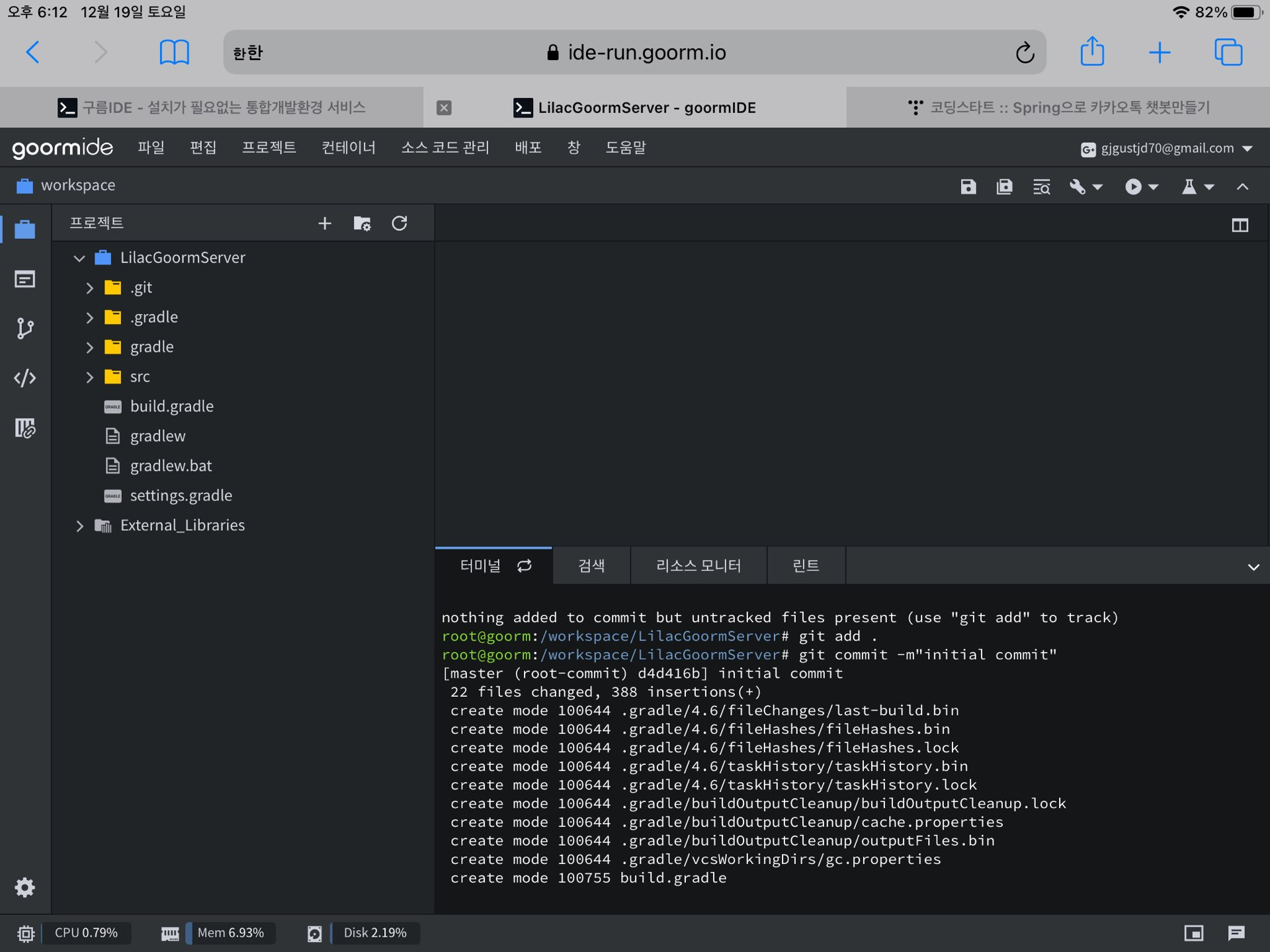Open the settings gear in sidebar

(24, 887)
